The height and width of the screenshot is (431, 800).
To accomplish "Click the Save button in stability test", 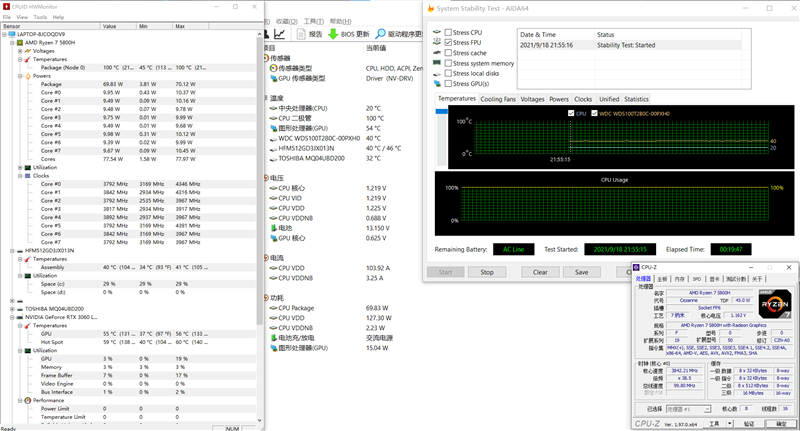I will point(582,272).
